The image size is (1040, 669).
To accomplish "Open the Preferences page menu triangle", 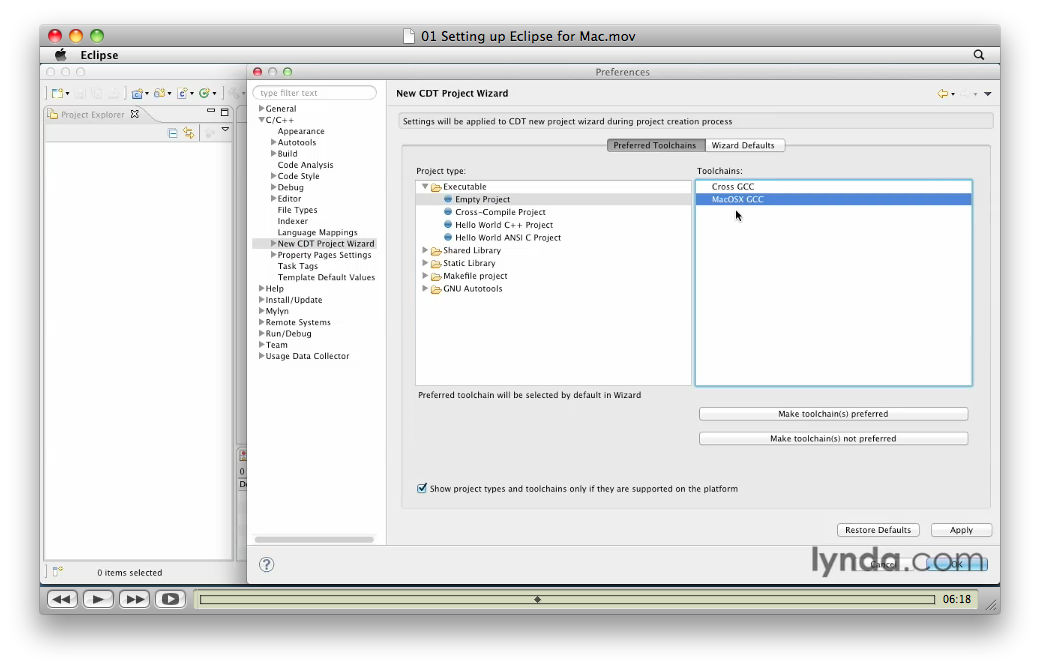I will [988, 94].
